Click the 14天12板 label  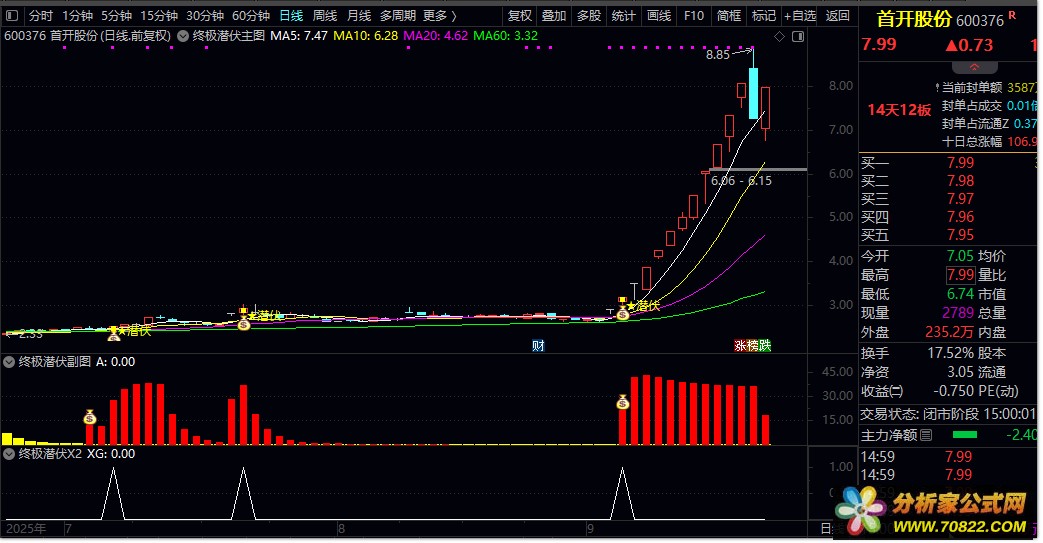click(x=899, y=110)
